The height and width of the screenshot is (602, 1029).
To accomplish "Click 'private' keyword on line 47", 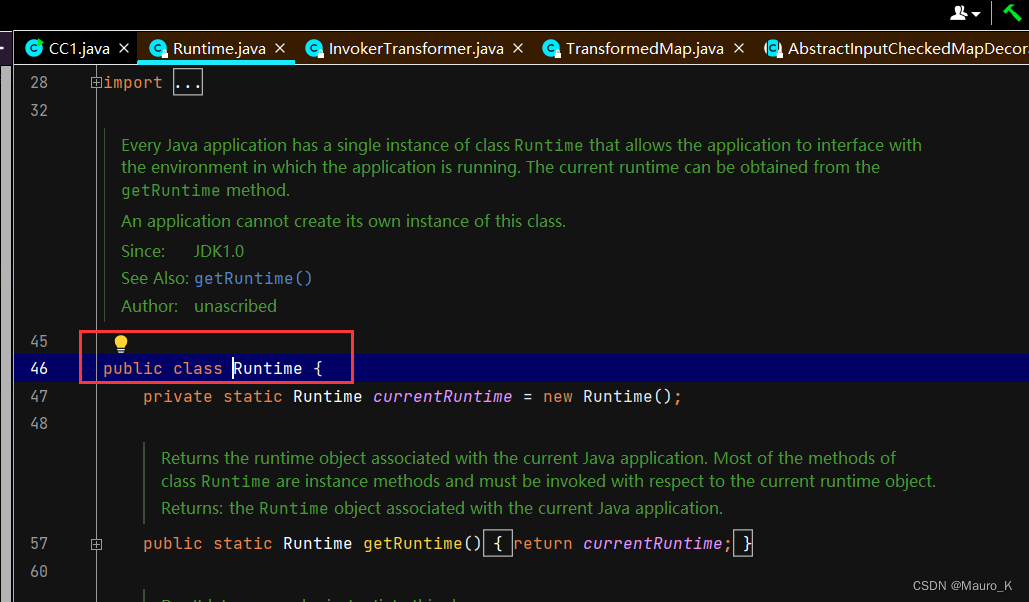I will coord(178,397).
